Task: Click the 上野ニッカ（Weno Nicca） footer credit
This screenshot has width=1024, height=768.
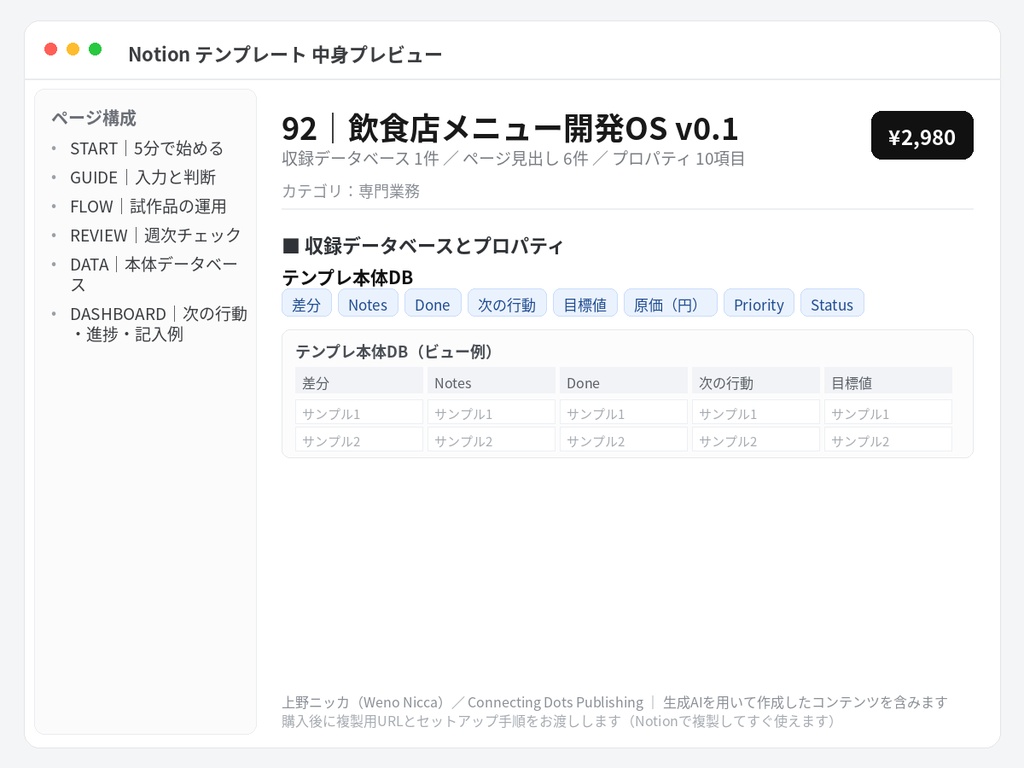Action: pyautogui.click(x=363, y=703)
